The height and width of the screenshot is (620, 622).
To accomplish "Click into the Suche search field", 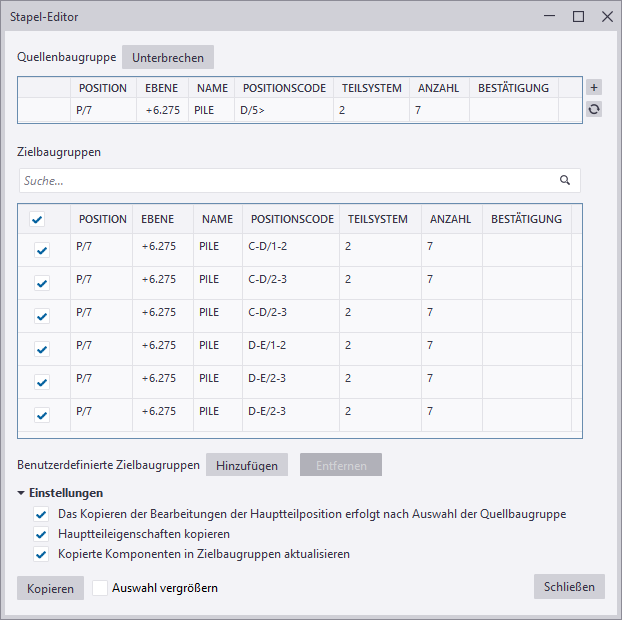I will pyautogui.click(x=285, y=181).
